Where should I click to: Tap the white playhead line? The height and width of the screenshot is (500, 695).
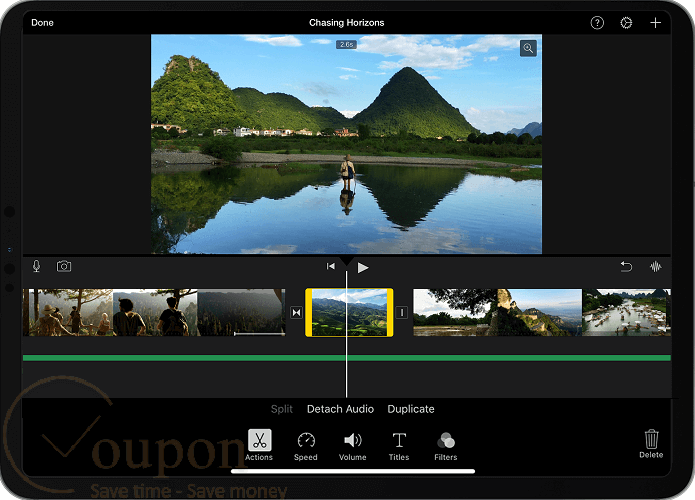coord(346,335)
